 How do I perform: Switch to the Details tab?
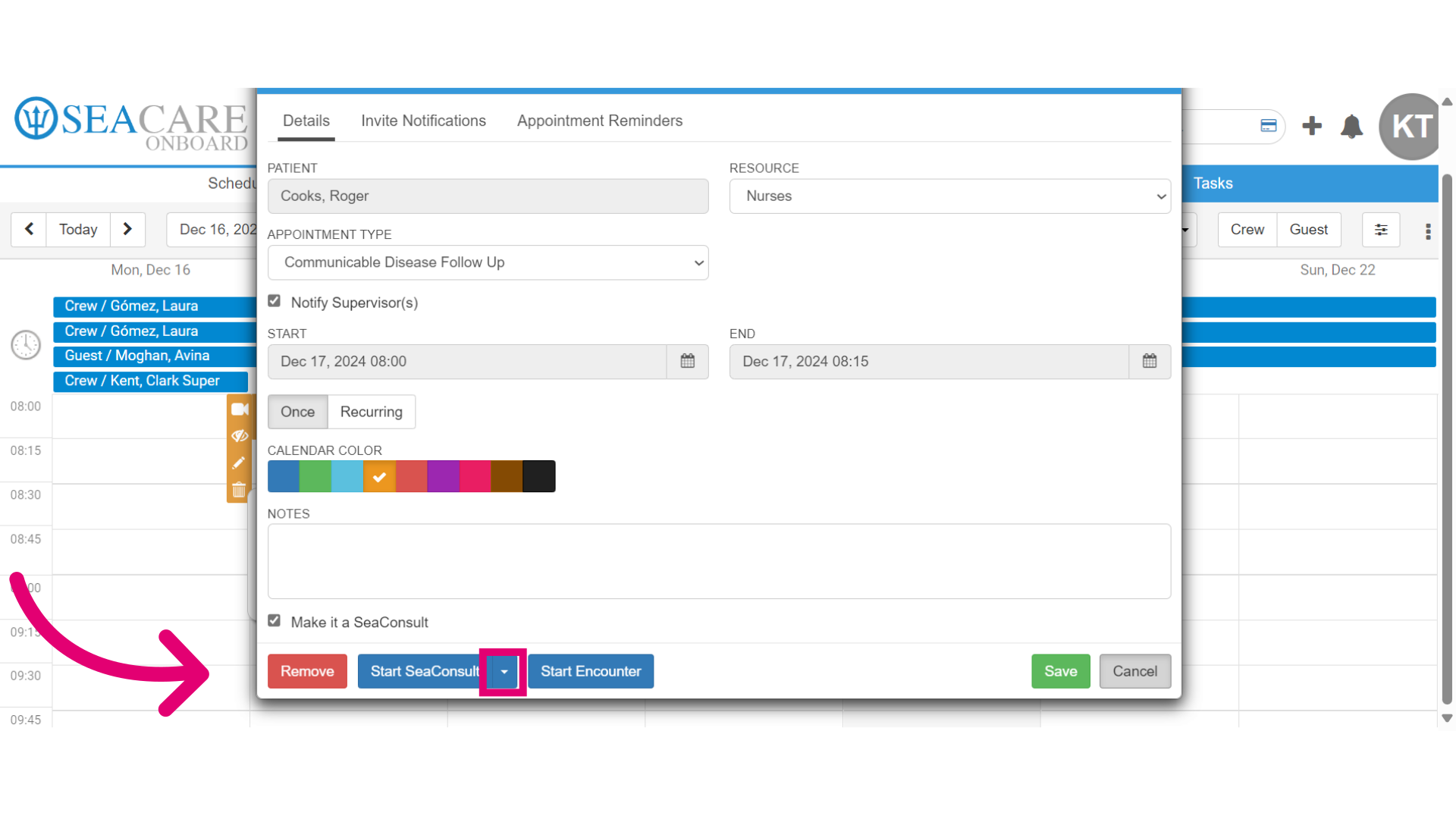pos(306,121)
